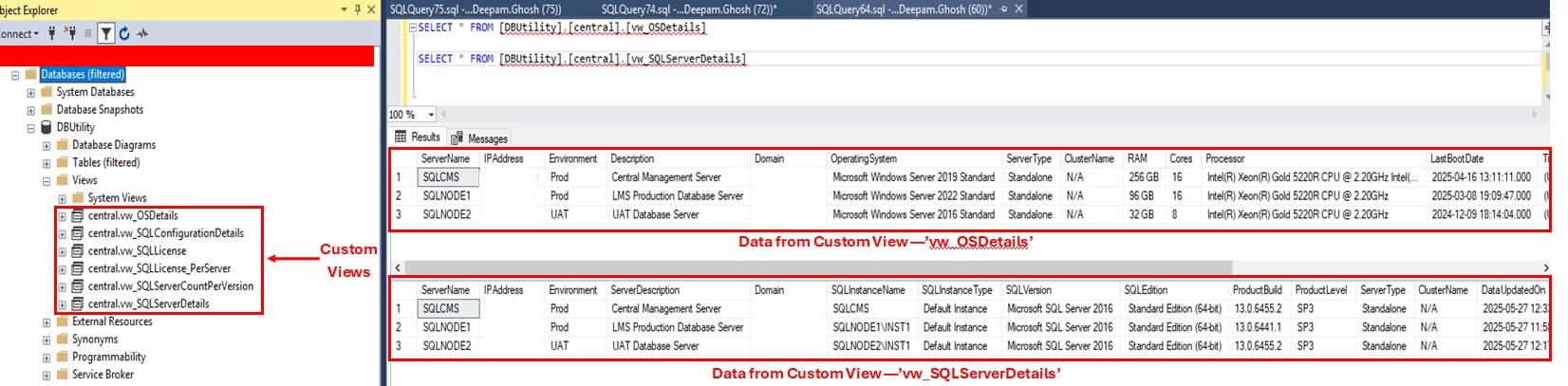Switch to the SQLQuery75.sql tab
The image size is (1568, 386).
(x=476, y=9)
